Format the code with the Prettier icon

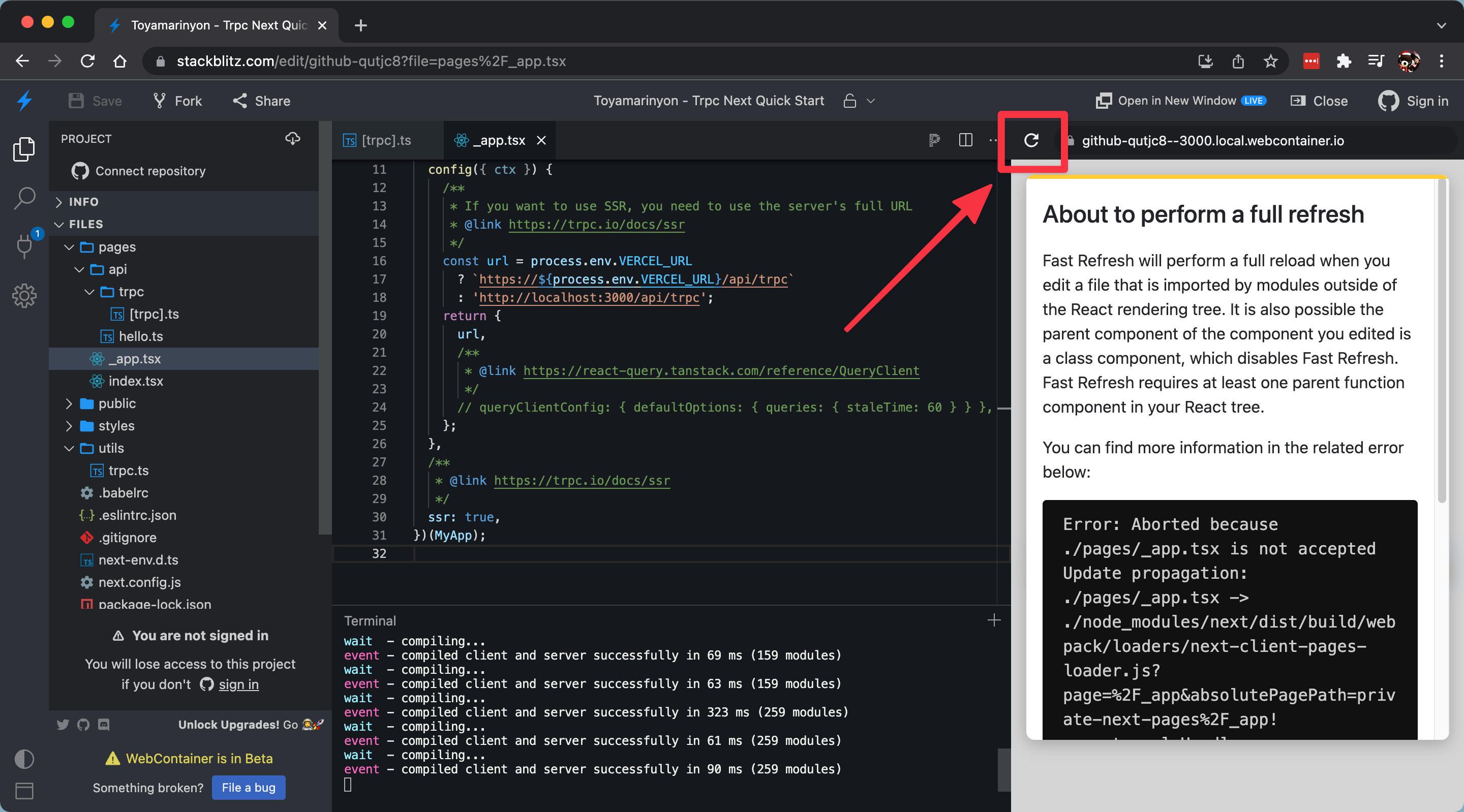coord(934,140)
